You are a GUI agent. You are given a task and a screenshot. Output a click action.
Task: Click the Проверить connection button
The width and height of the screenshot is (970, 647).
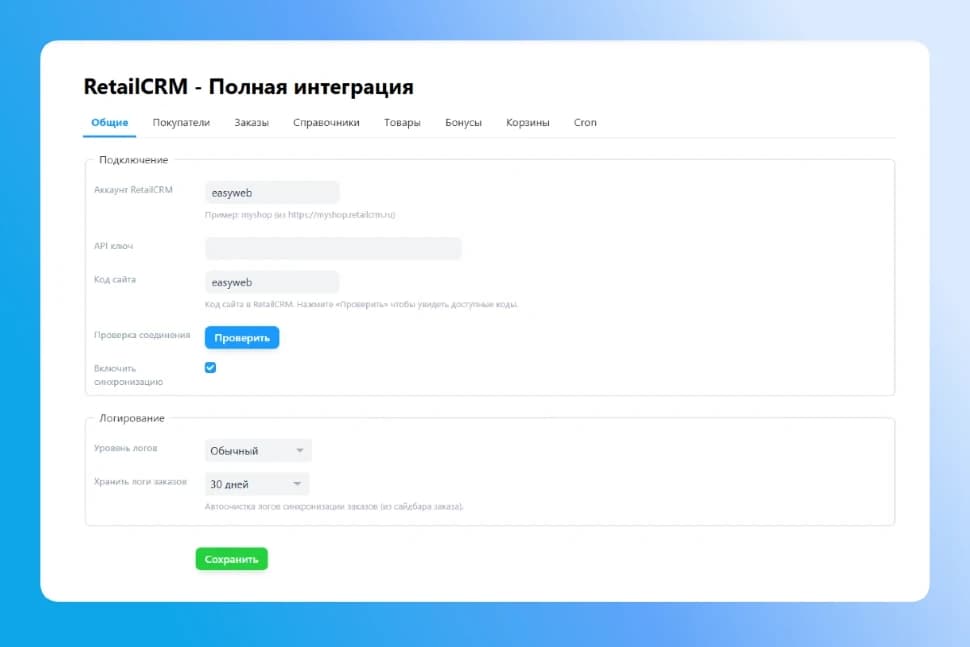coord(242,338)
